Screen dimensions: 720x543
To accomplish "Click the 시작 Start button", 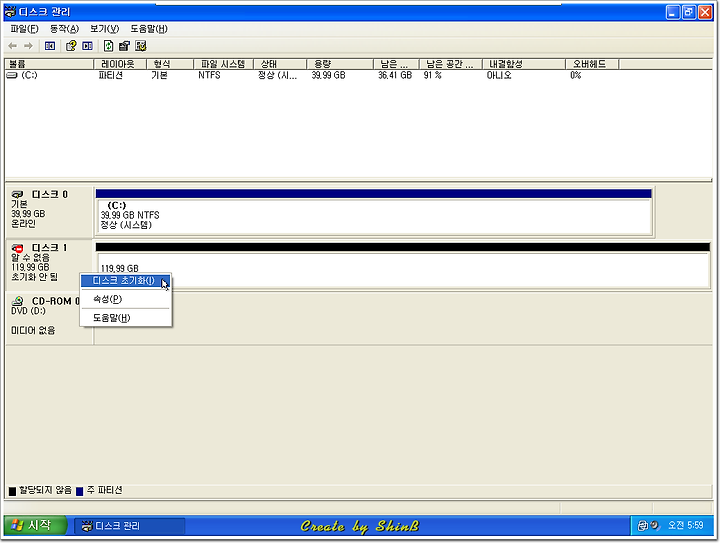I will pyautogui.click(x=36, y=525).
